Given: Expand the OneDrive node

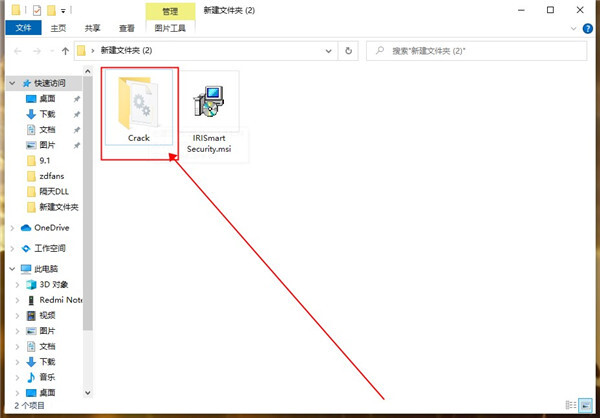Looking at the screenshot, I should click(x=12, y=228).
